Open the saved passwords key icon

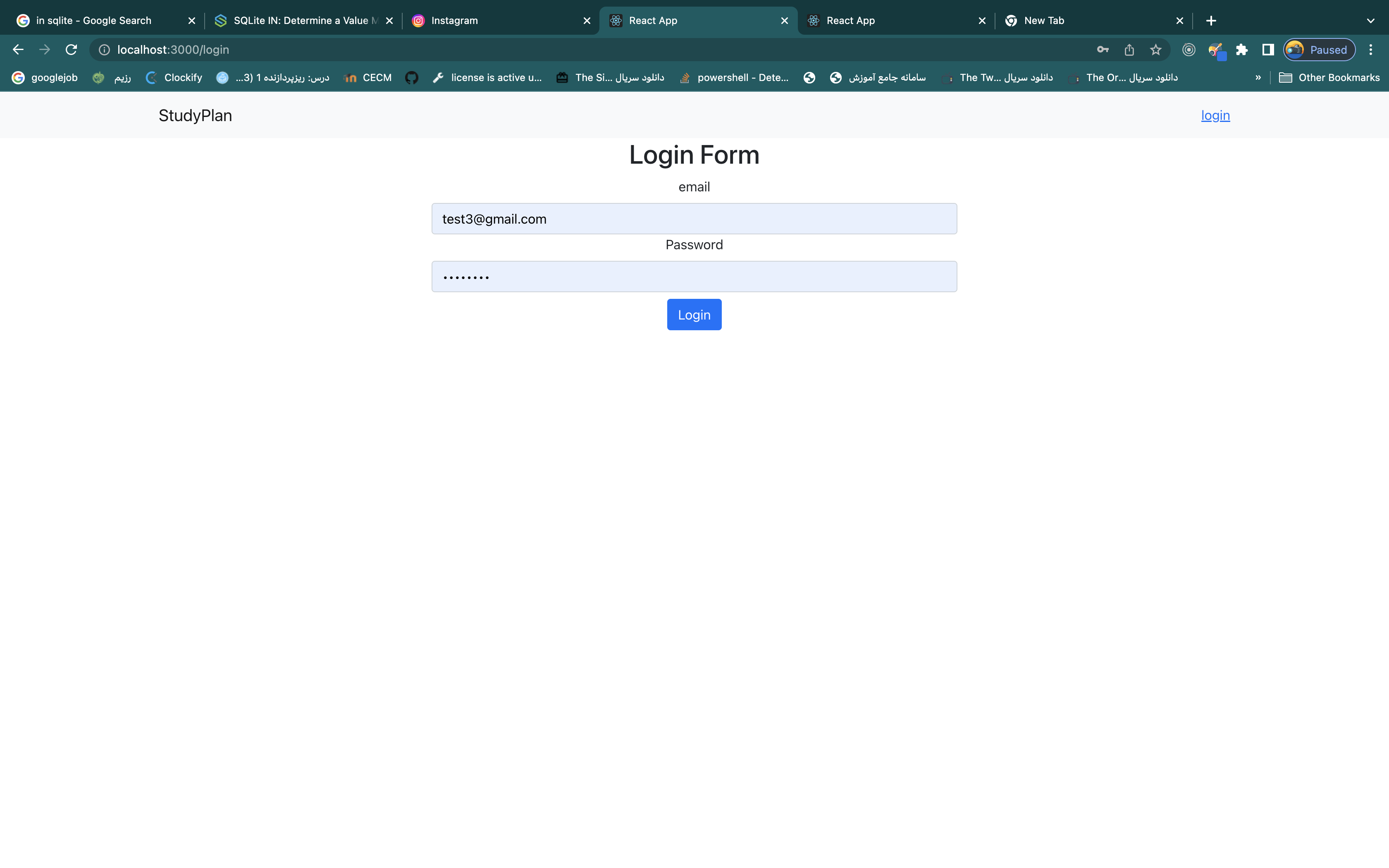pyautogui.click(x=1103, y=50)
